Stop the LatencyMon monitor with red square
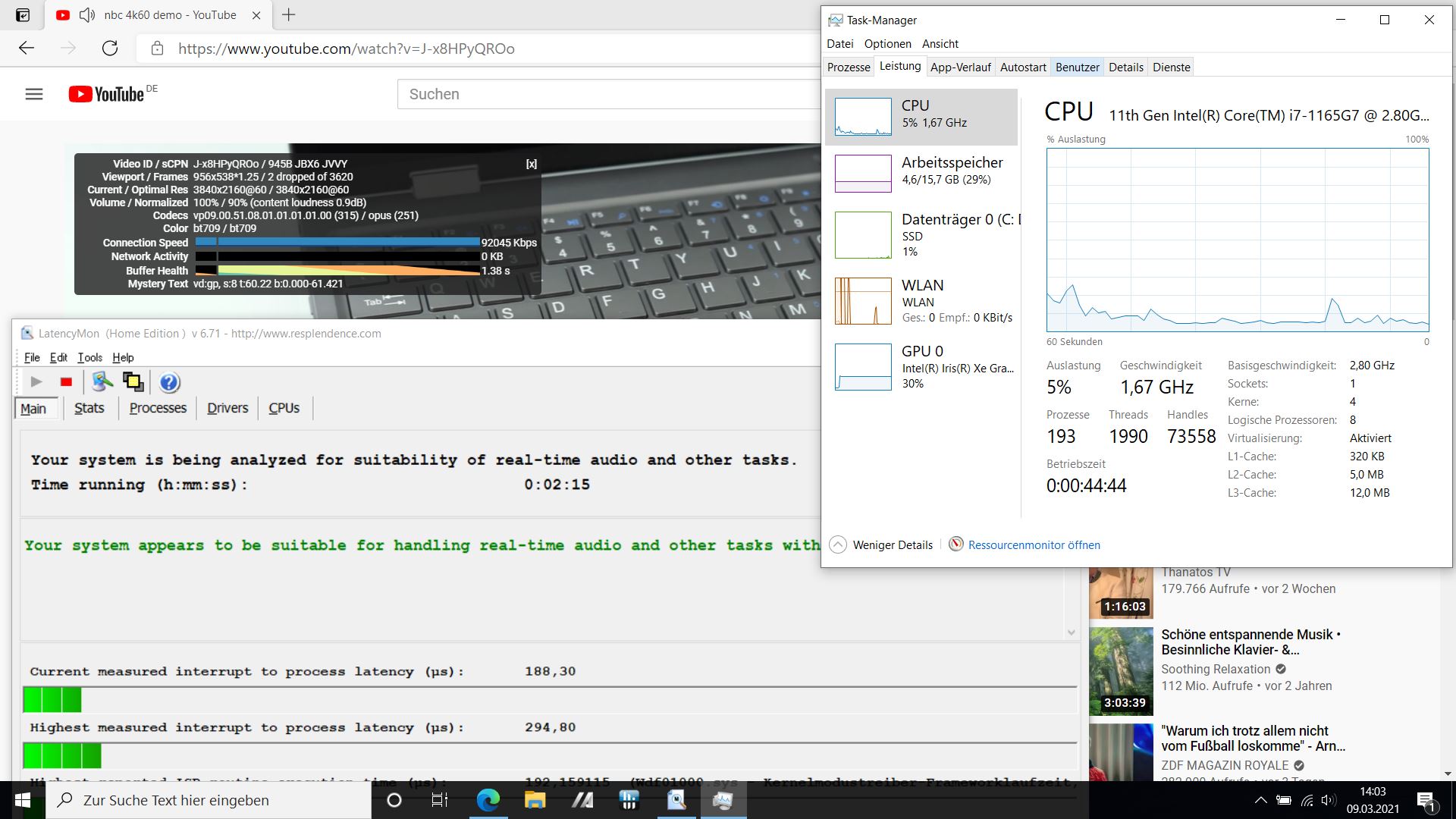This screenshot has width=1456, height=819. pyautogui.click(x=66, y=382)
